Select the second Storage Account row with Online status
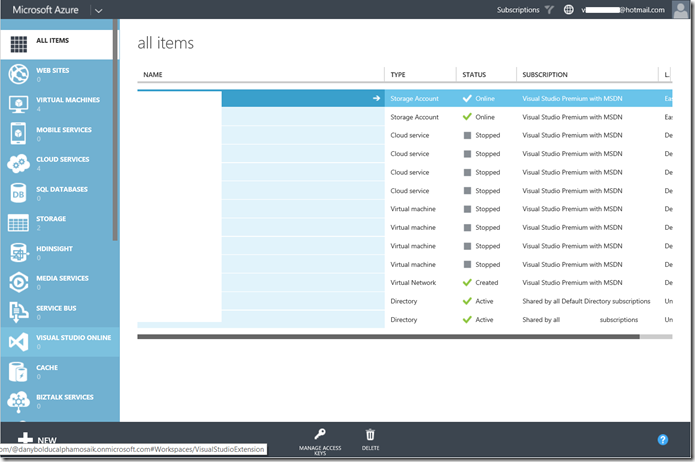 coord(405,117)
